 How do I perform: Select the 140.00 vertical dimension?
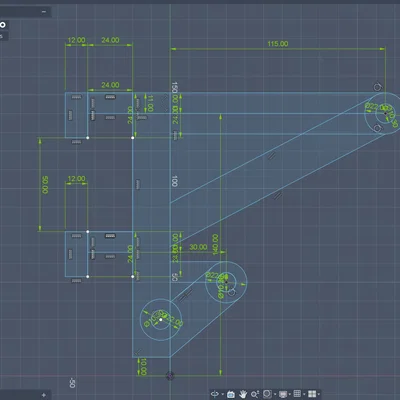(215, 244)
